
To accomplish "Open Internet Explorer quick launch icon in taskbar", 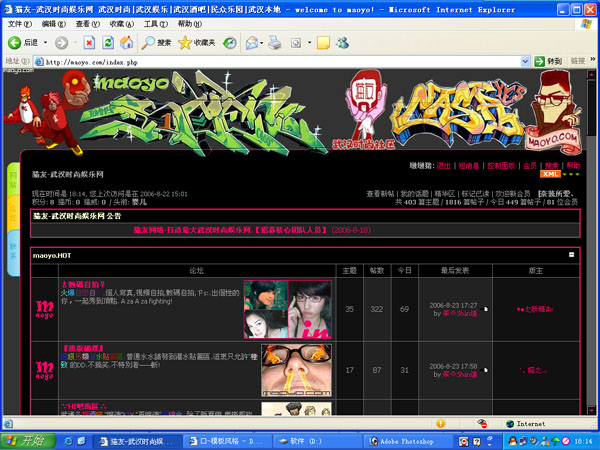I will 68,441.
